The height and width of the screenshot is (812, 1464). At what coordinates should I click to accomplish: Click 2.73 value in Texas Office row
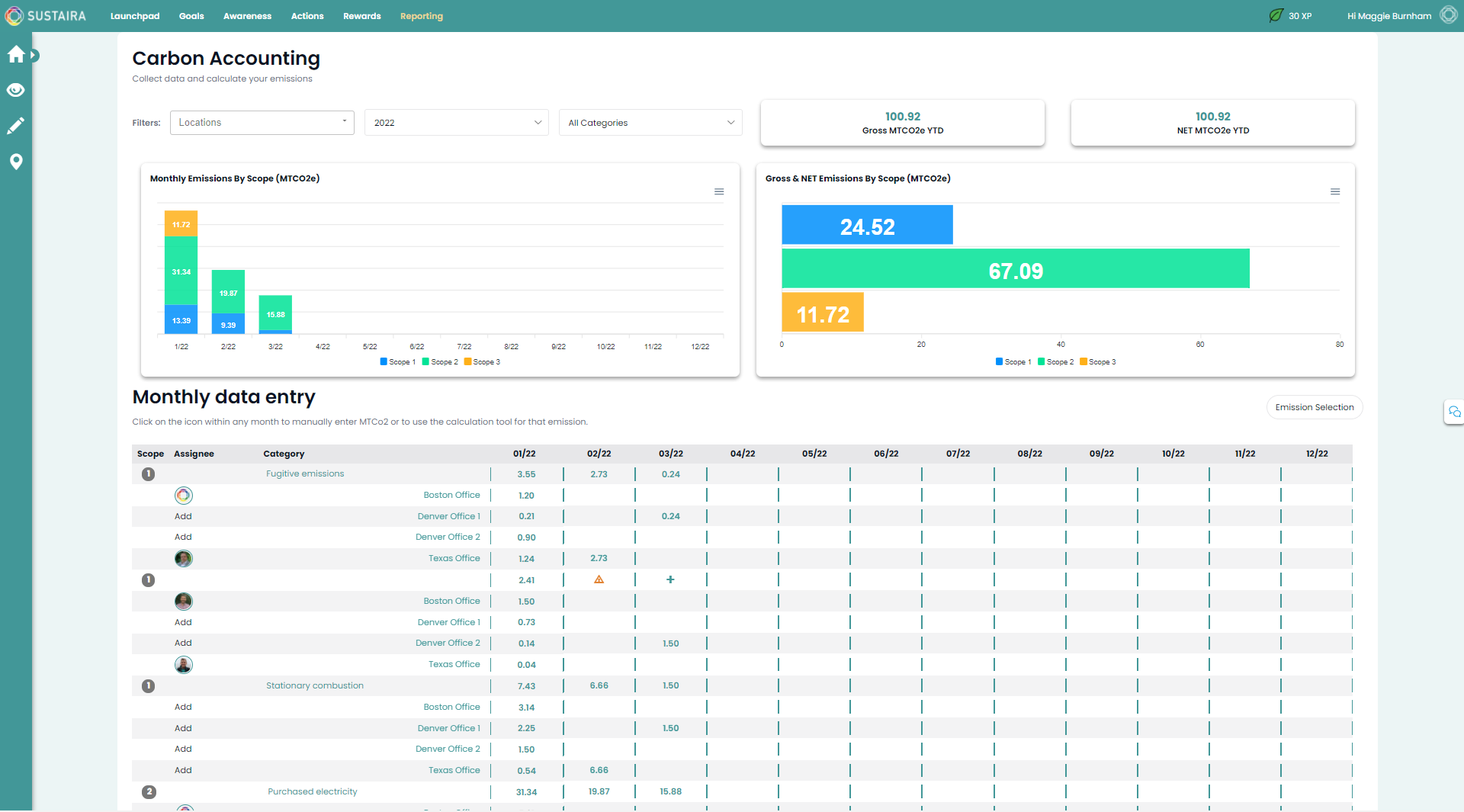coord(599,559)
